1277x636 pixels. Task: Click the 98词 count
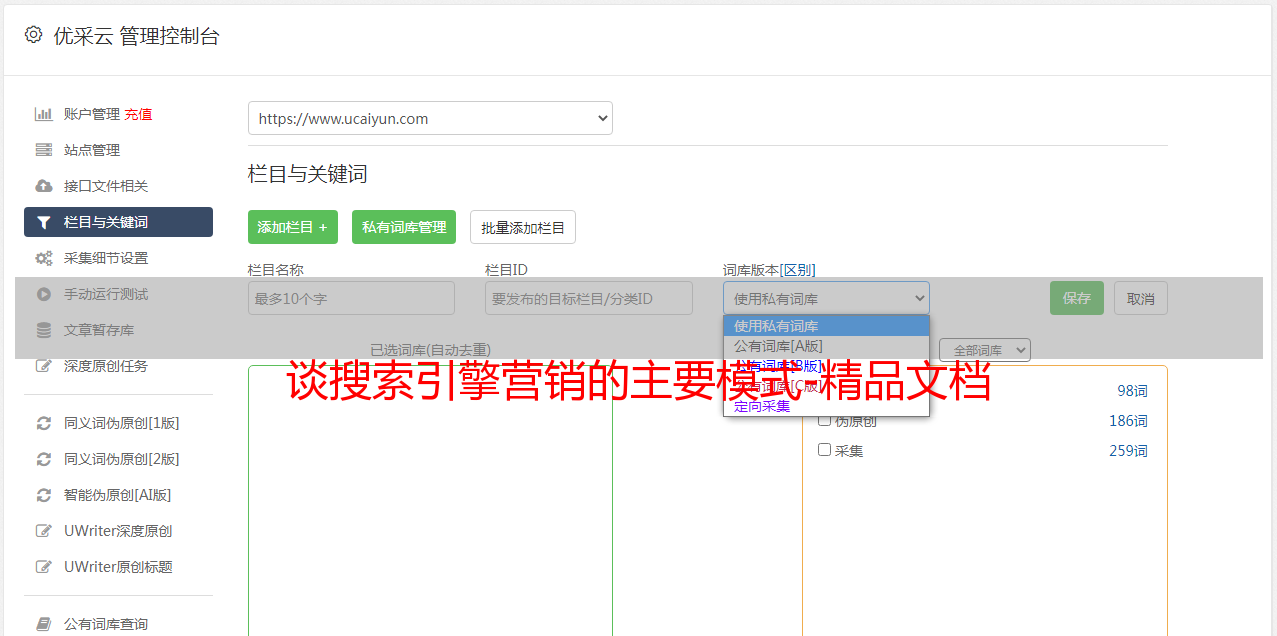tap(1132, 391)
